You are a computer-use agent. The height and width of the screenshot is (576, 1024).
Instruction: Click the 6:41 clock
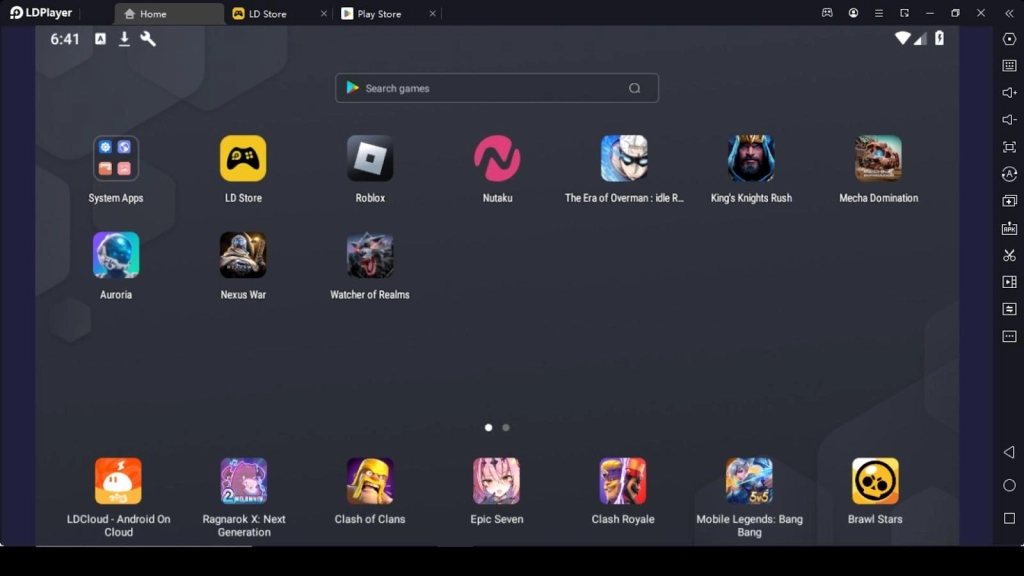65,39
